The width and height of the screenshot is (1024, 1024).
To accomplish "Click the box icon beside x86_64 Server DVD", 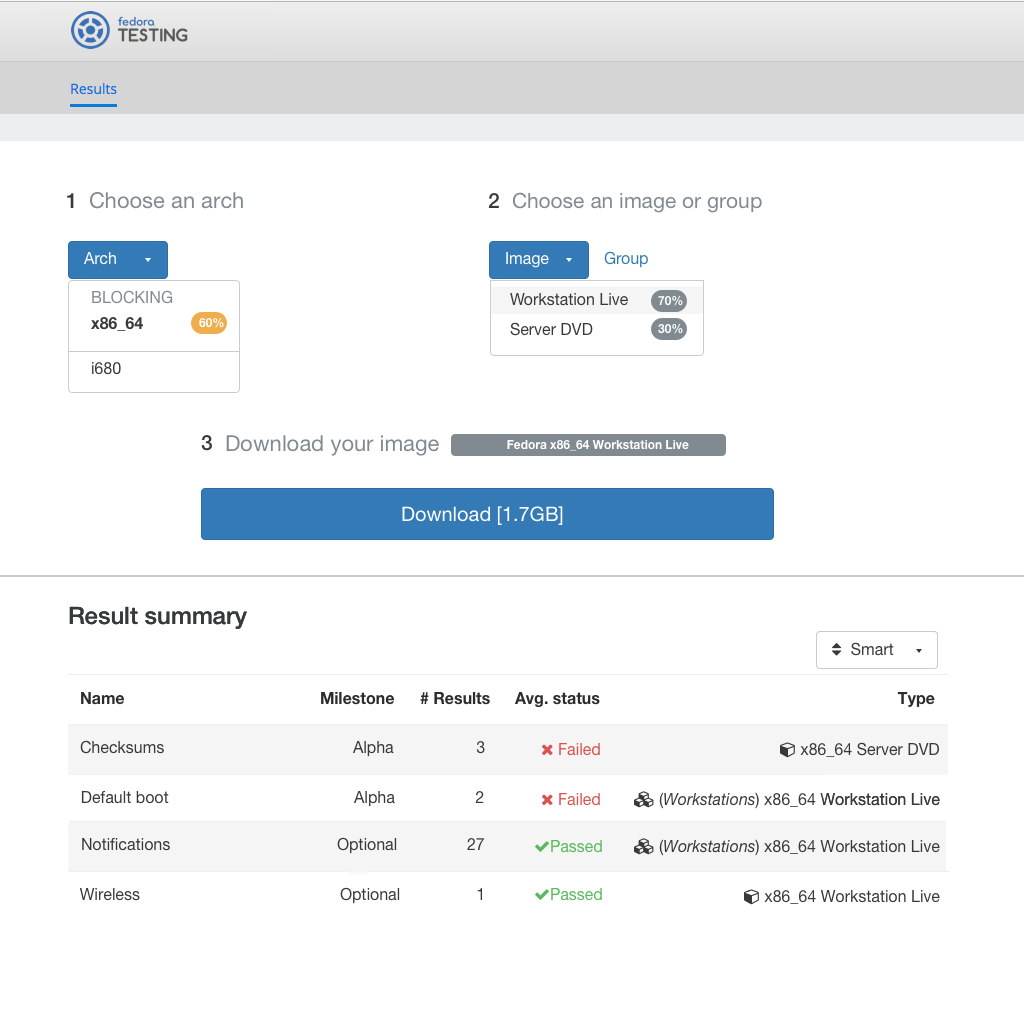I will pyautogui.click(x=787, y=749).
